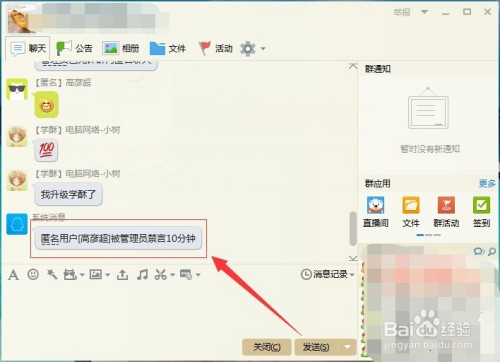The image size is (500, 362).
Task: Open the title bar dropdown menu arrow
Action: [424, 12]
